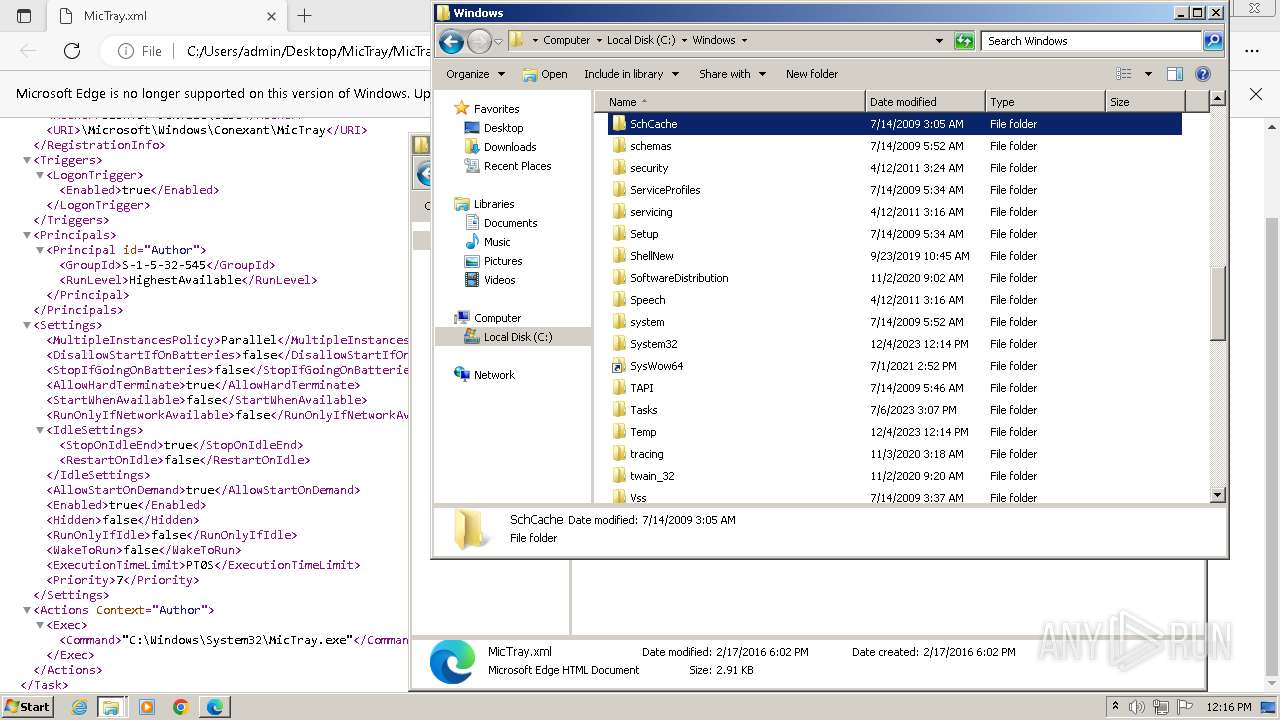Click the Open toolbar button
The height and width of the screenshot is (720, 1280).
[545, 74]
